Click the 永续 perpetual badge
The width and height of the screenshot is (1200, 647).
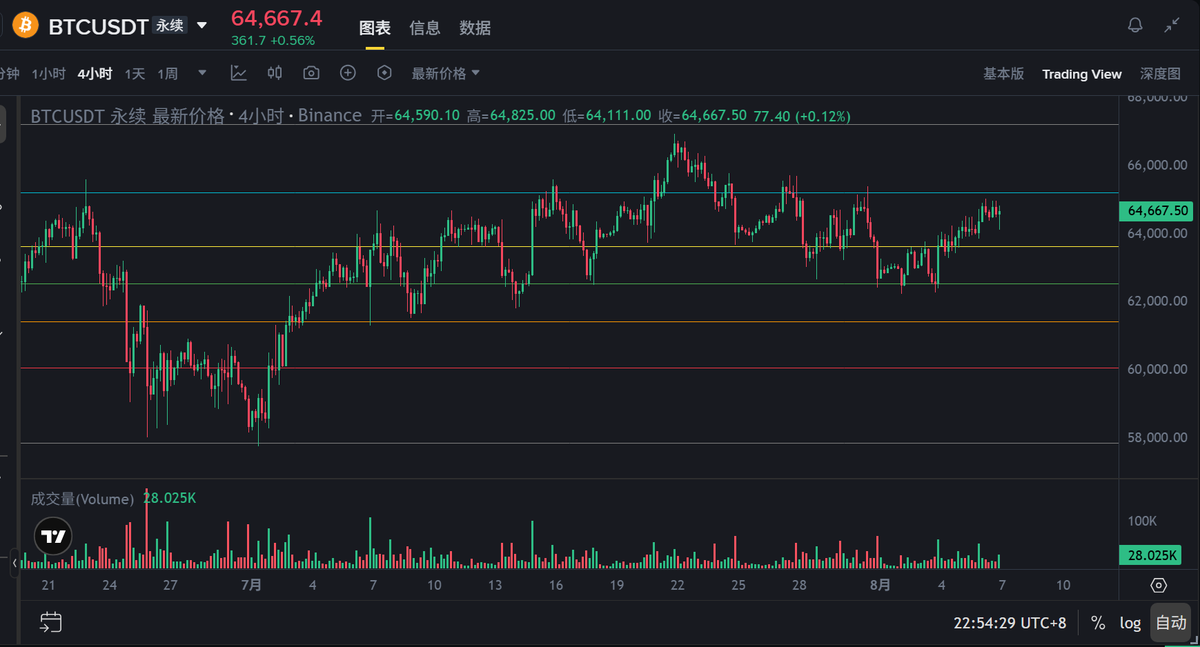click(170, 25)
